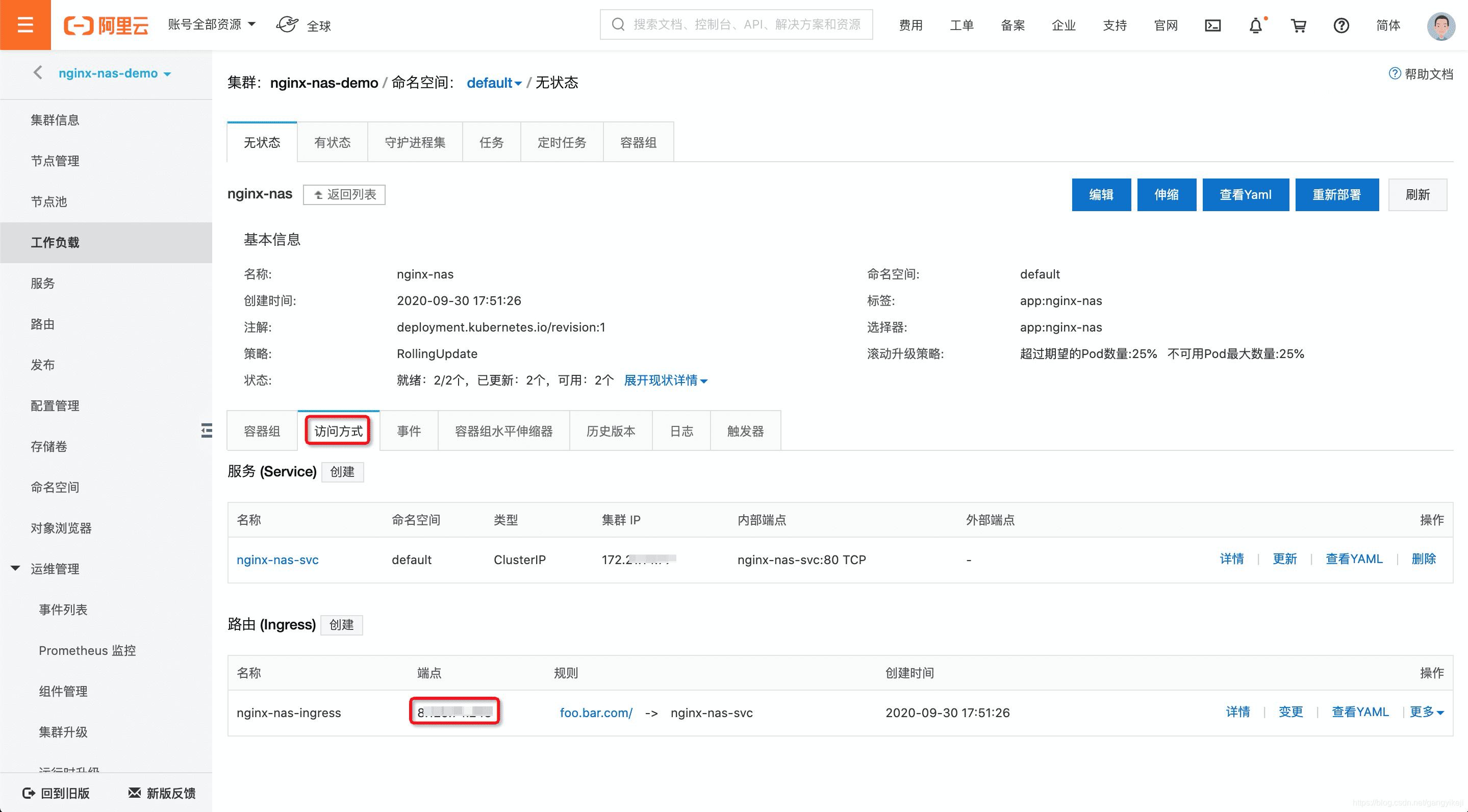Image resolution: width=1468 pixels, height=812 pixels.
Task: Click 变更 for nginx-nas-ingress
Action: point(1291,712)
